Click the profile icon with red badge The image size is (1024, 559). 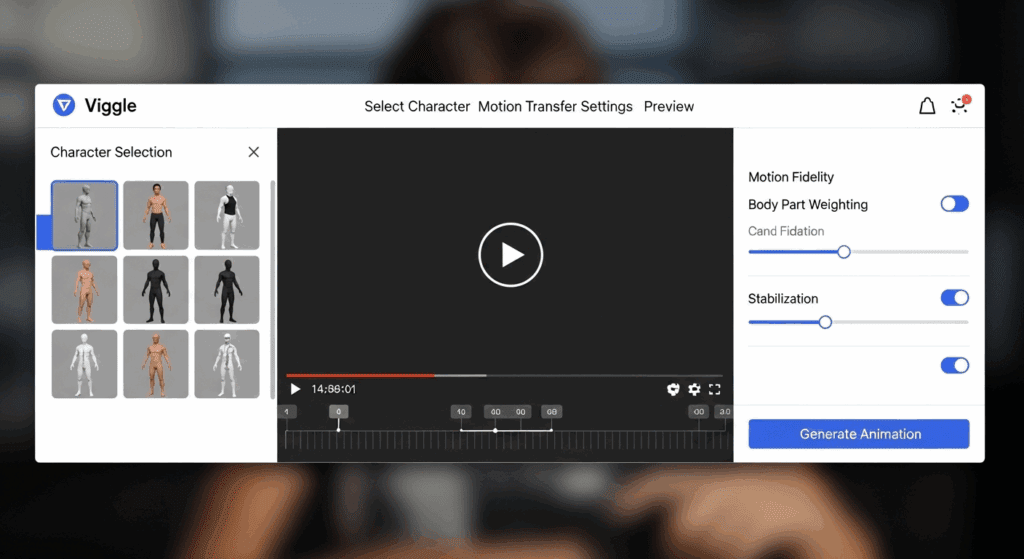pos(961,105)
